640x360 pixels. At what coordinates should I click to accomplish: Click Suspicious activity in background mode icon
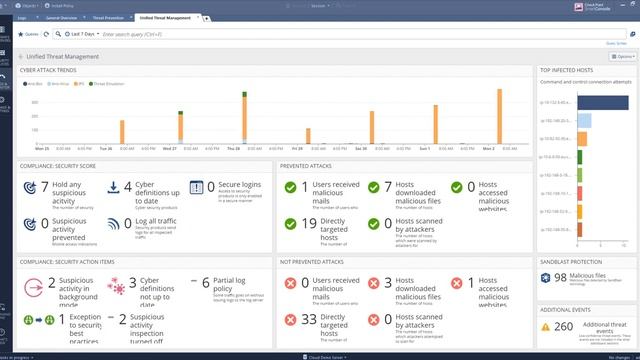pyautogui.click(x=33, y=288)
